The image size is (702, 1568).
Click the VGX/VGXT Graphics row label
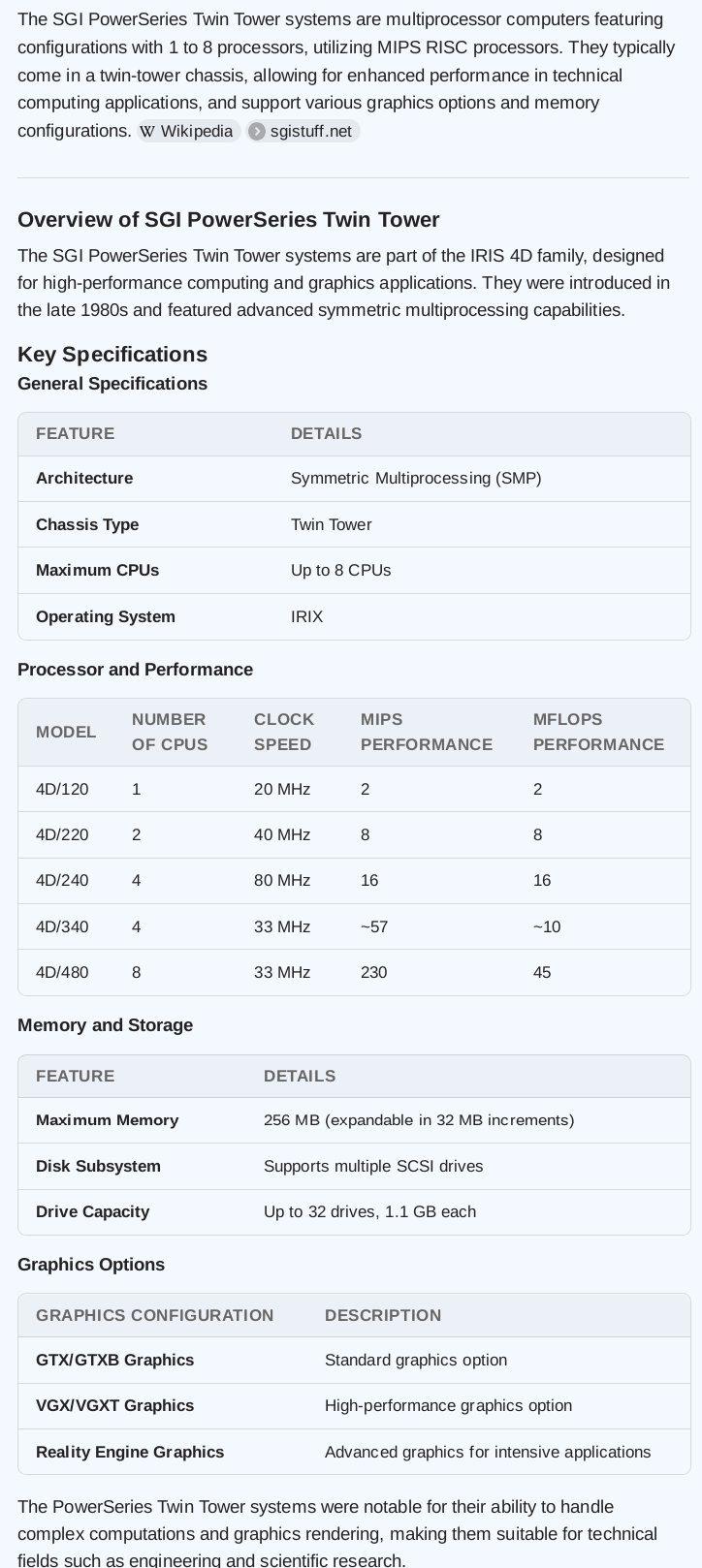click(x=114, y=1405)
